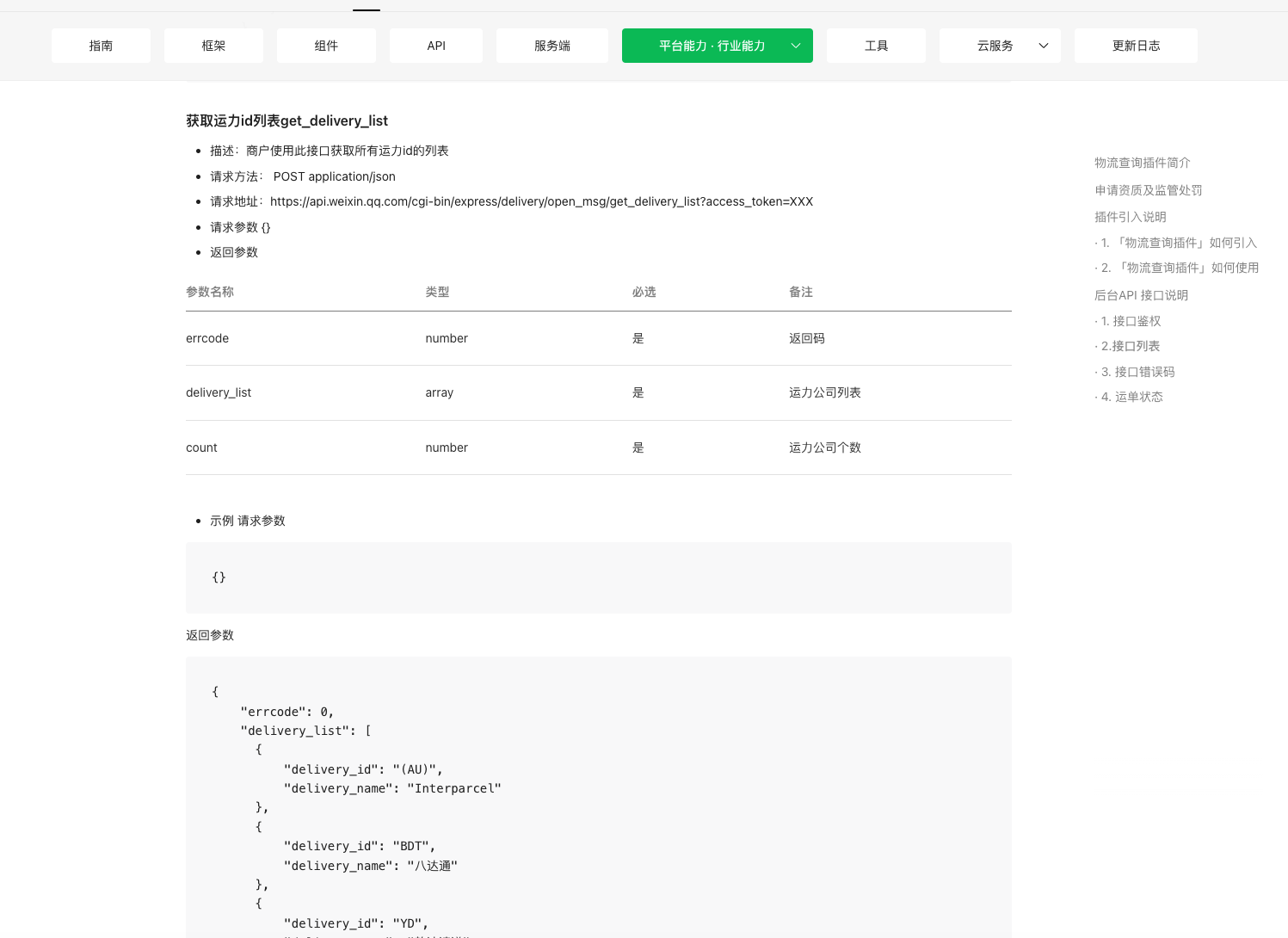Image resolution: width=1288 pixels, height=938 pixels.
Task: Select the API tab
Action: pos(436,46)
